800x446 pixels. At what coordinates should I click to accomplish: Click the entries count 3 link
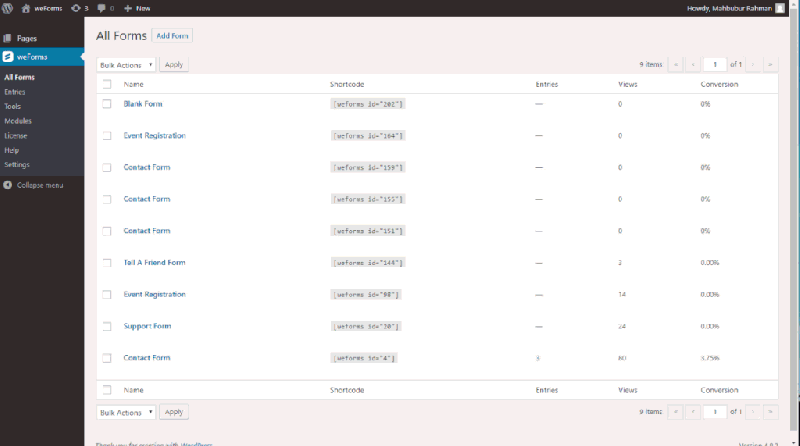pos(538,358)
